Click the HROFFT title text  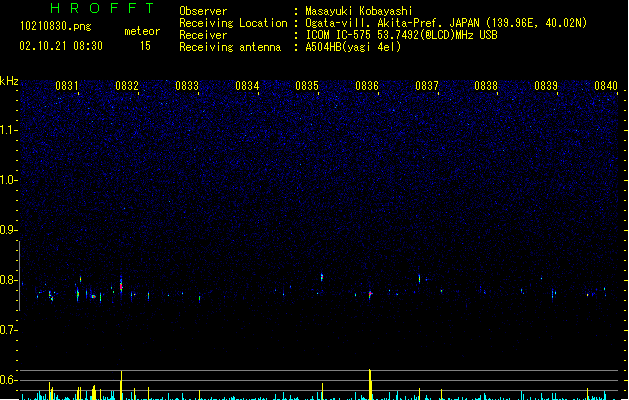click(103, 8)
